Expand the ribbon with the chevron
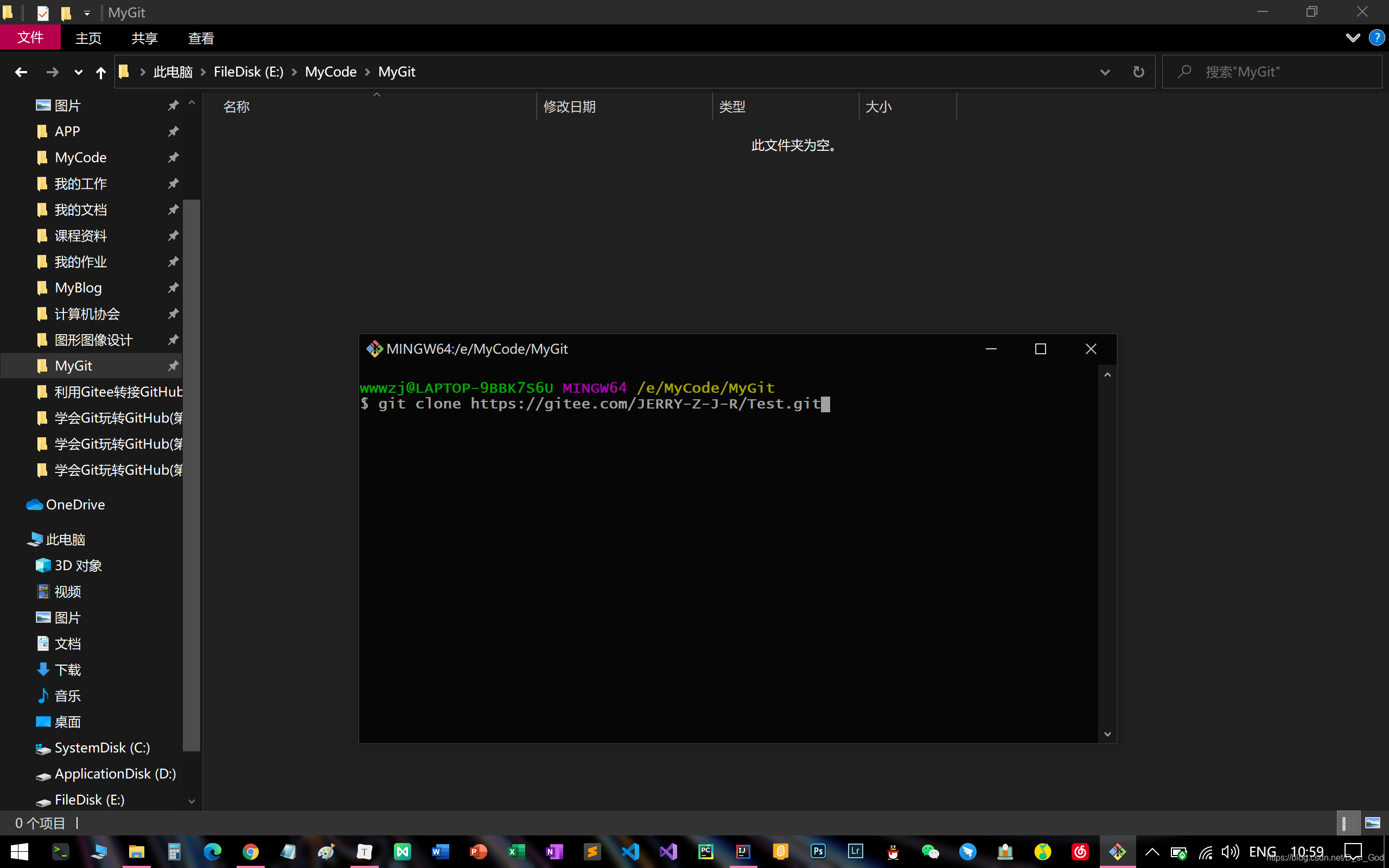 1352,38
